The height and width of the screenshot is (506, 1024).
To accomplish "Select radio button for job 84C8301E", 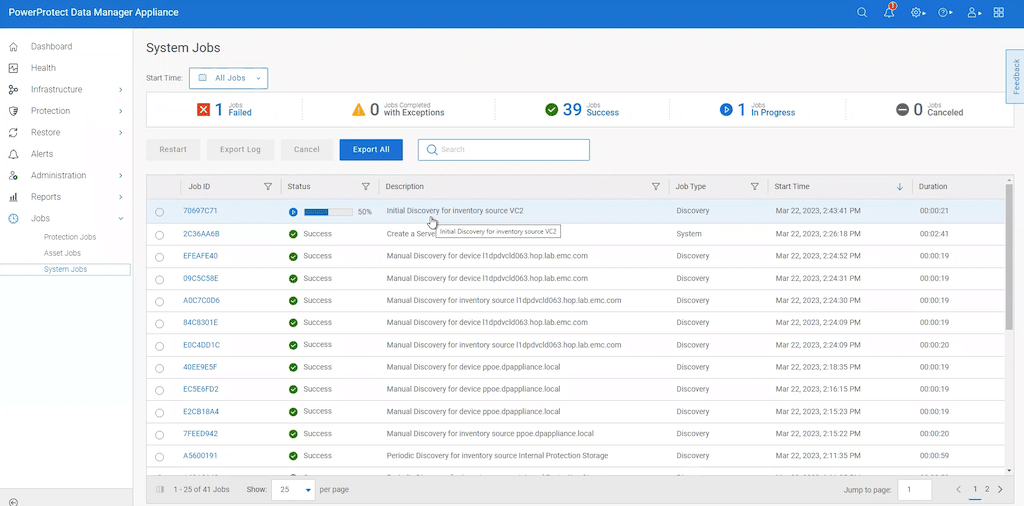I will tap(159, 324).
